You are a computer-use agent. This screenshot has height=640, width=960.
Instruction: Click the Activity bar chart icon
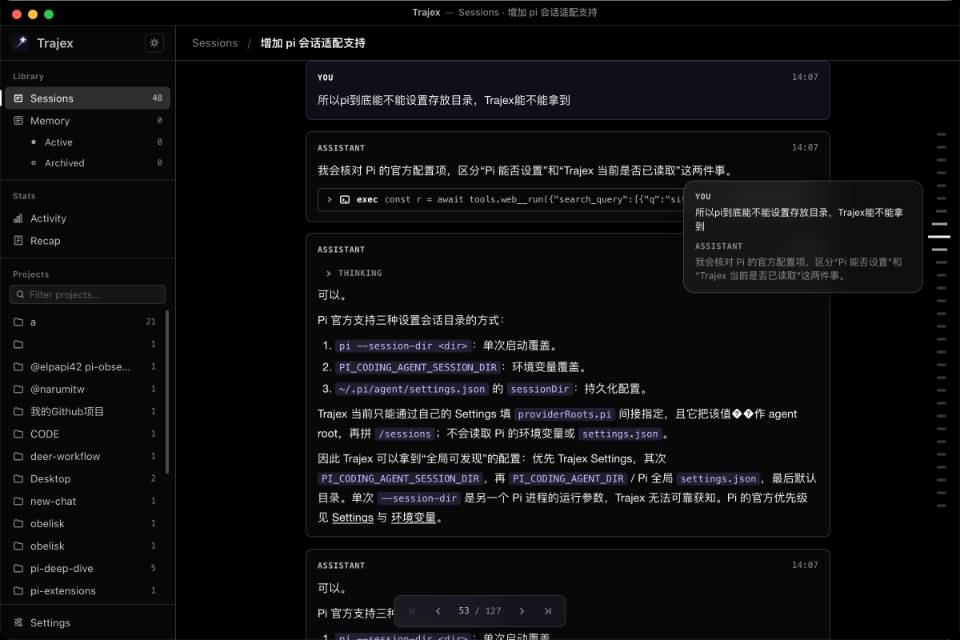[18, 218]
